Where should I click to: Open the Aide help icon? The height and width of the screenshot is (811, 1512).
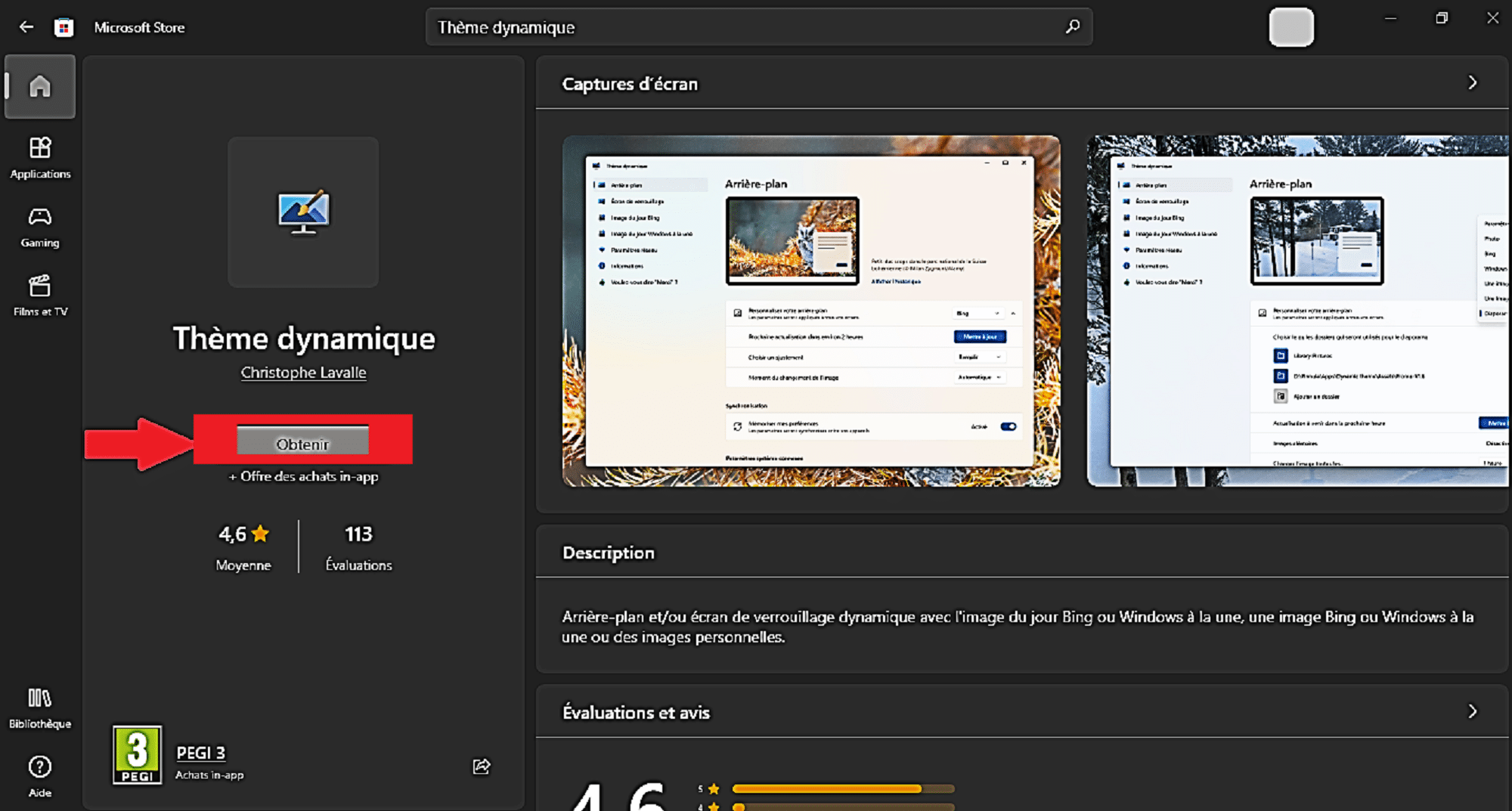pos(40,776)
